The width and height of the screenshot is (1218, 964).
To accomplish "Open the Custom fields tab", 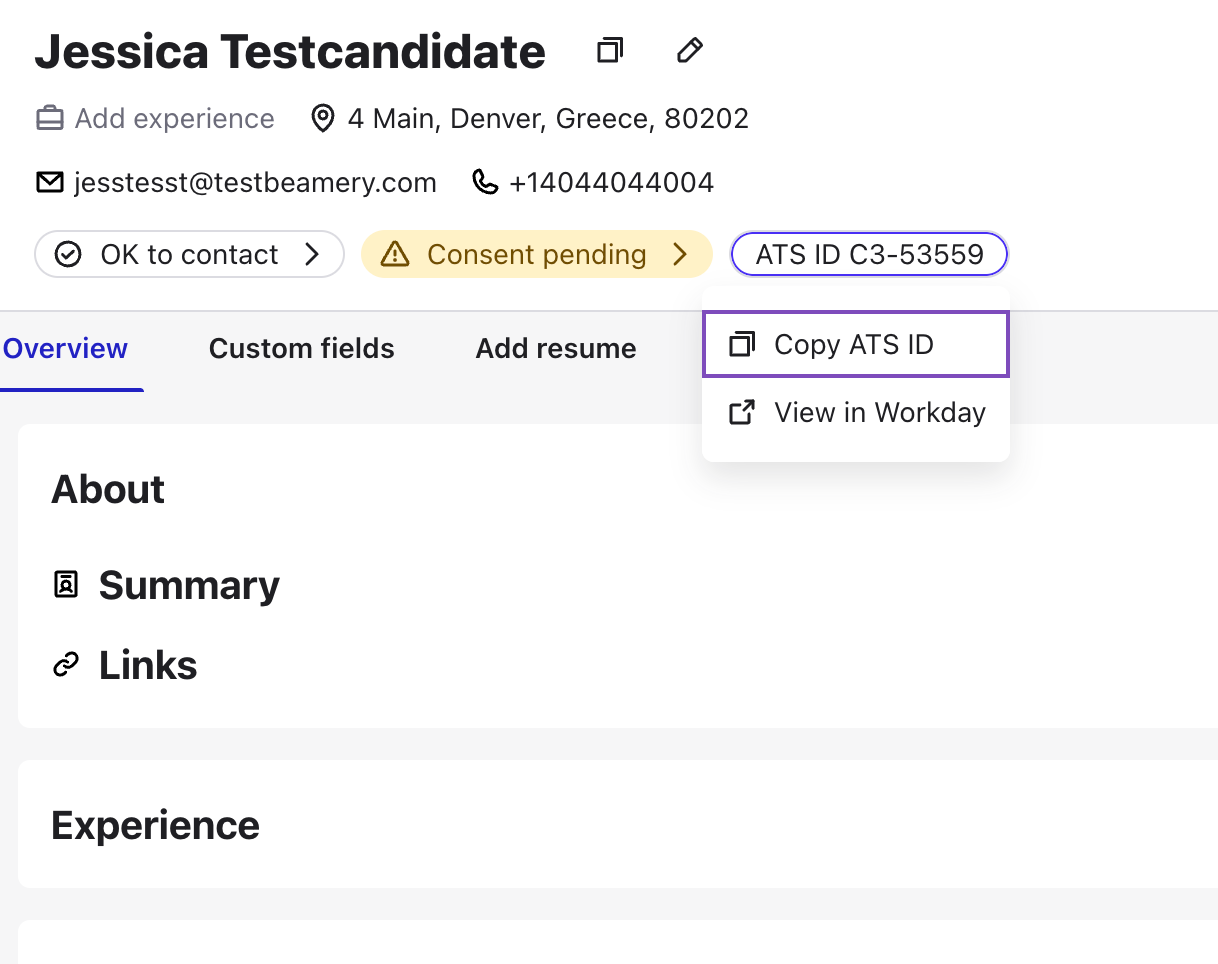I will tap(301, 348).
